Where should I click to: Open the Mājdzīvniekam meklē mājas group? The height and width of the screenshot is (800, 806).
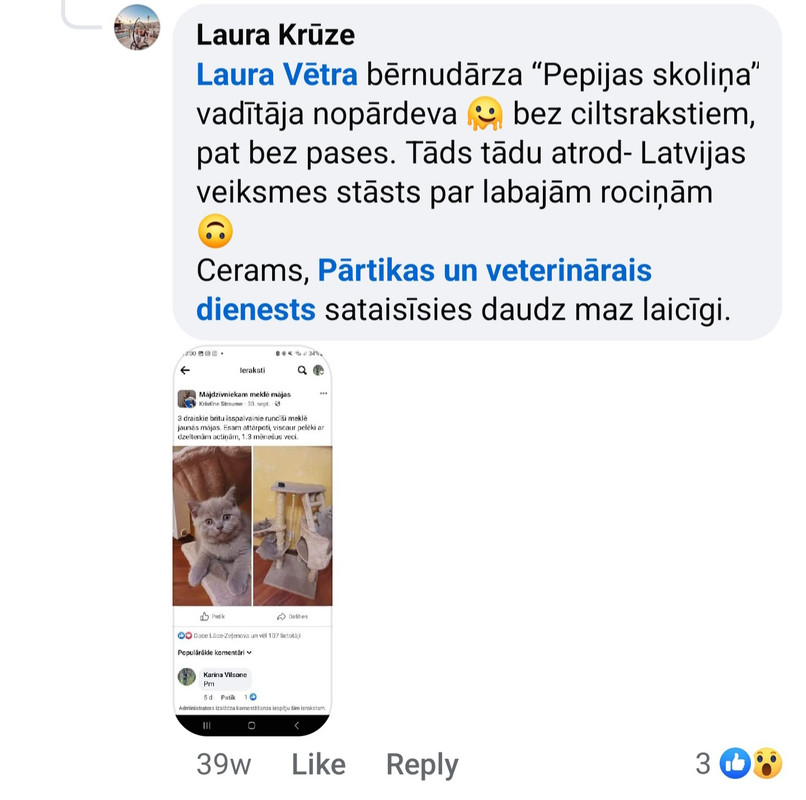click(245, 394)
